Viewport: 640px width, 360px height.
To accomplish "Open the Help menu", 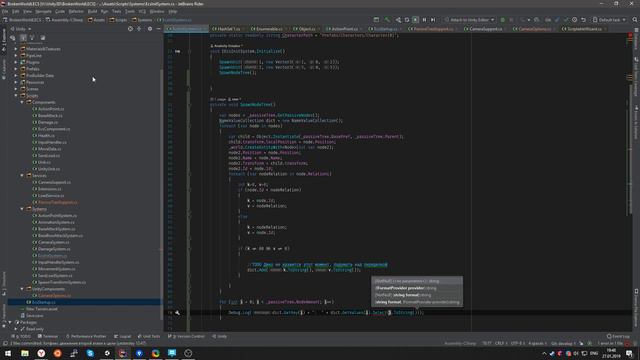I will coord(173,11).
